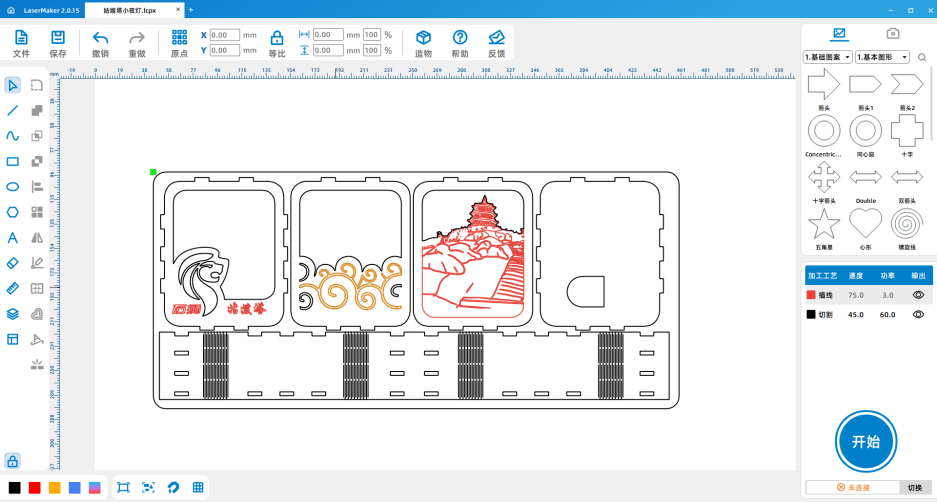Viewport: 937px width, 502px height.
Task: Select the ellipse drawing tool
Action: point(13,187)
